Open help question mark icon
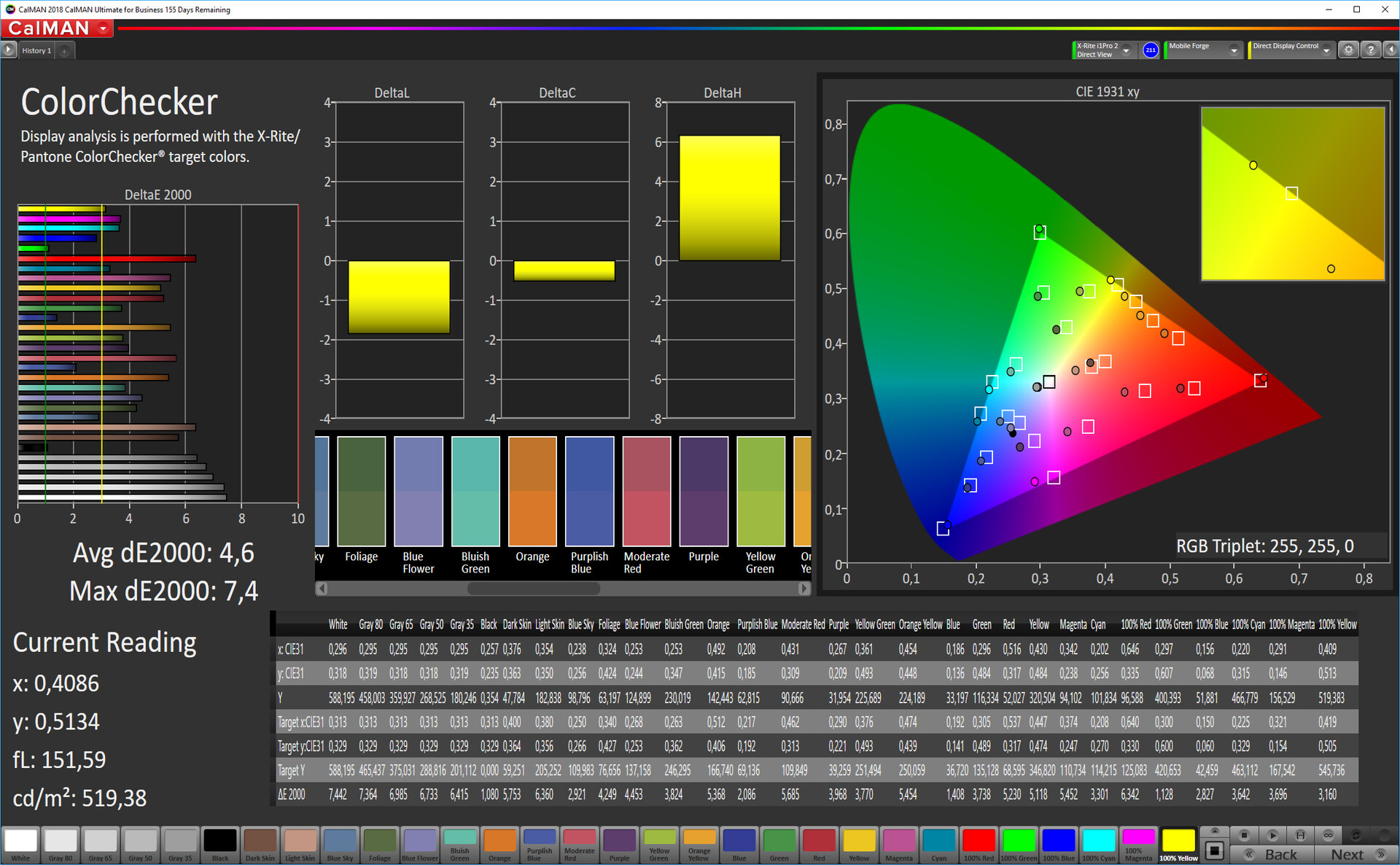Screen dimensions: 1400x865 (x=1371, y=50)
